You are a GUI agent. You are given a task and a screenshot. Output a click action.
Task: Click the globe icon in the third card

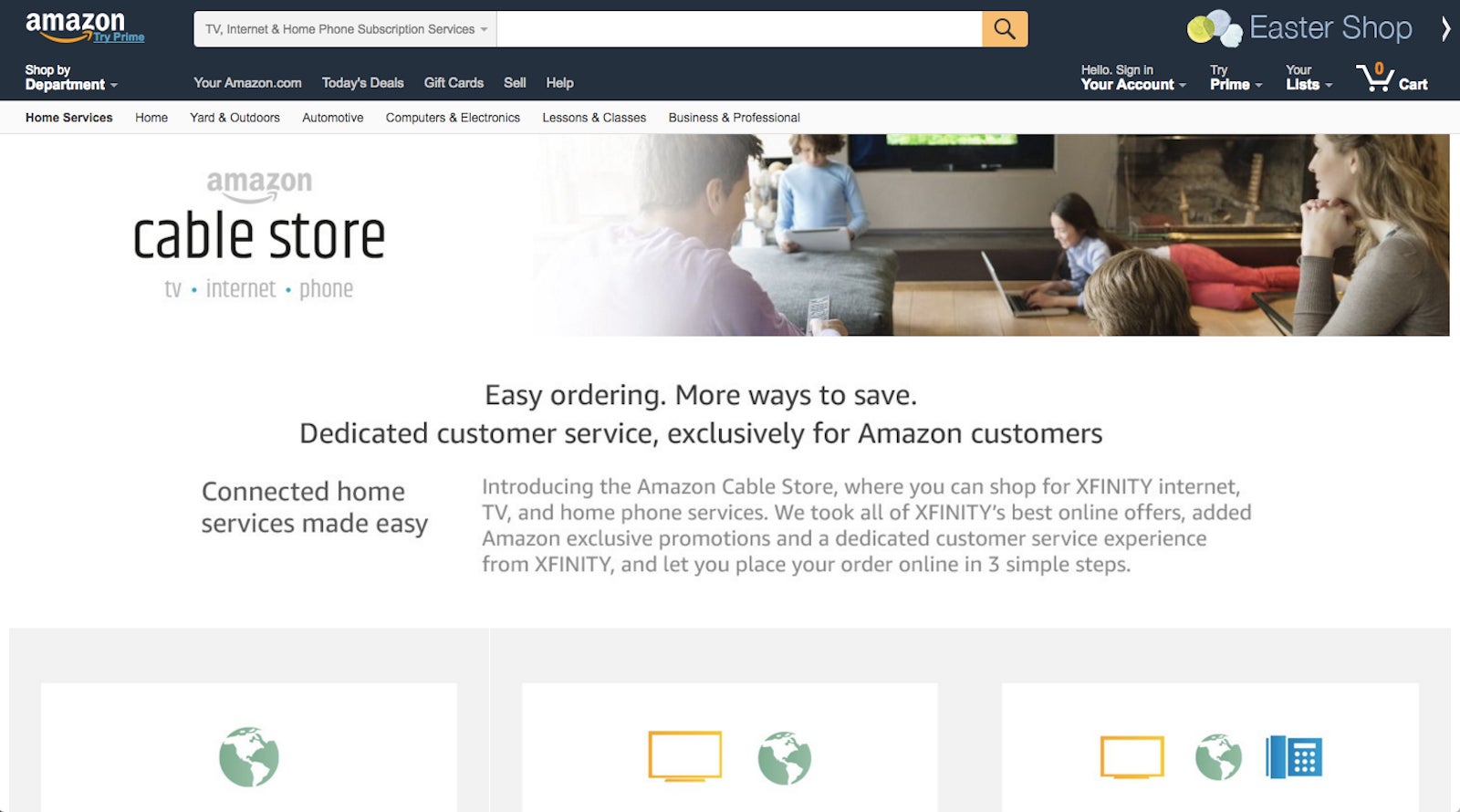1218,756
